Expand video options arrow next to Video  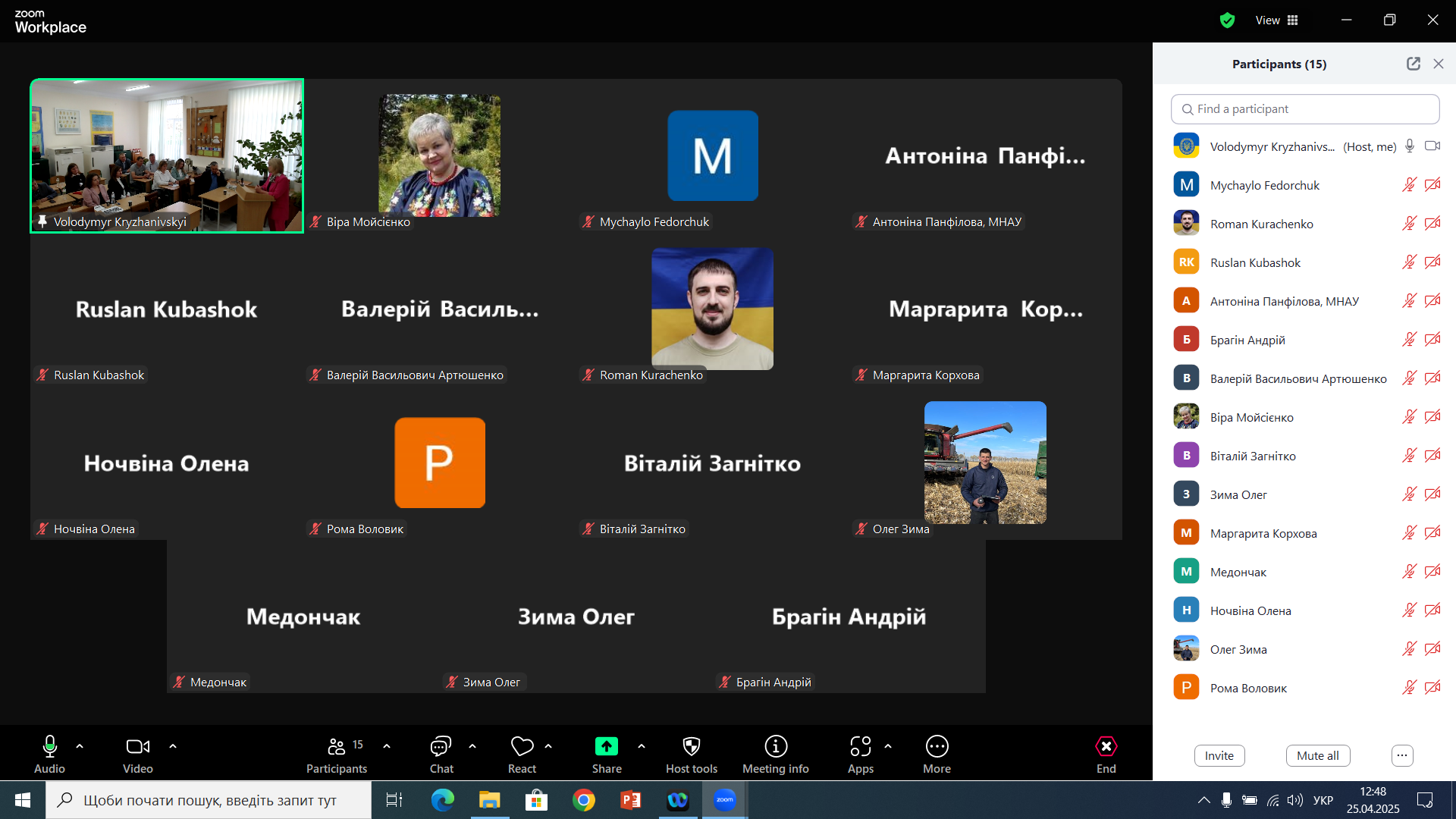[x=173, y=747]
